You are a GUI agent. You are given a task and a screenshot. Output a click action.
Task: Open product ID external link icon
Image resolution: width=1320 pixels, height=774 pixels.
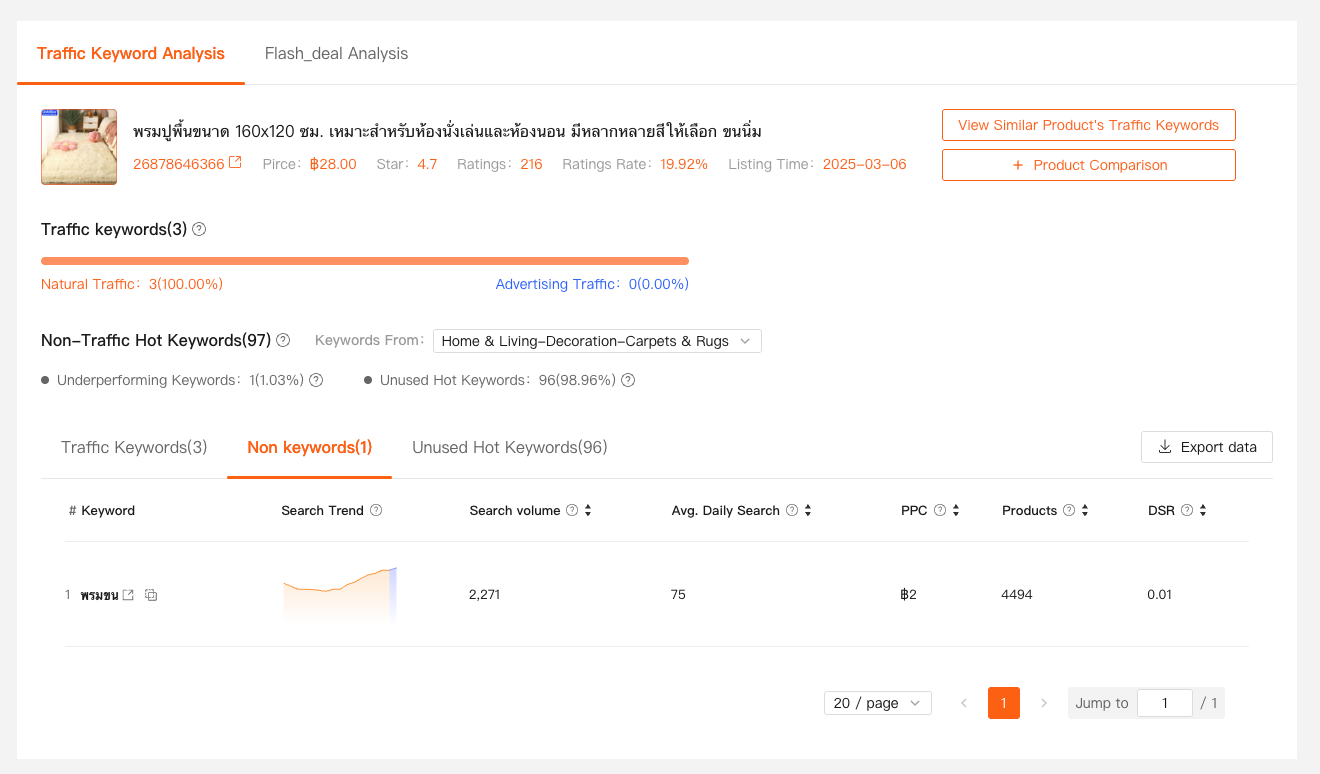pos(235,163)
